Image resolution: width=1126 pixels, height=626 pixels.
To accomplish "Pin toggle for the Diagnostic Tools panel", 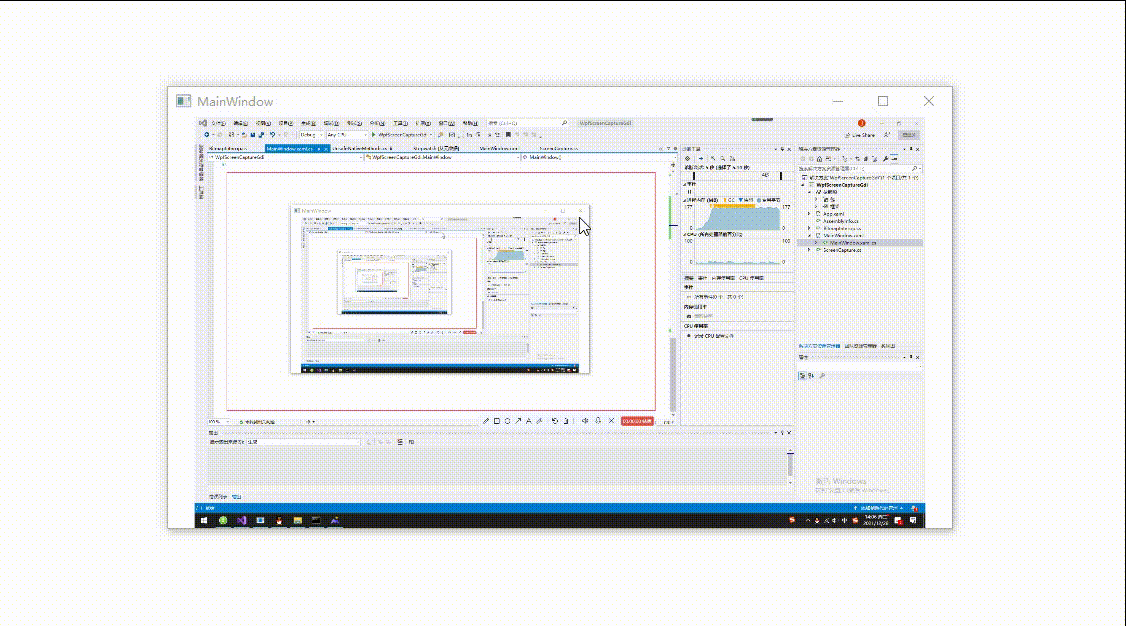I will [x=782, y=149].
